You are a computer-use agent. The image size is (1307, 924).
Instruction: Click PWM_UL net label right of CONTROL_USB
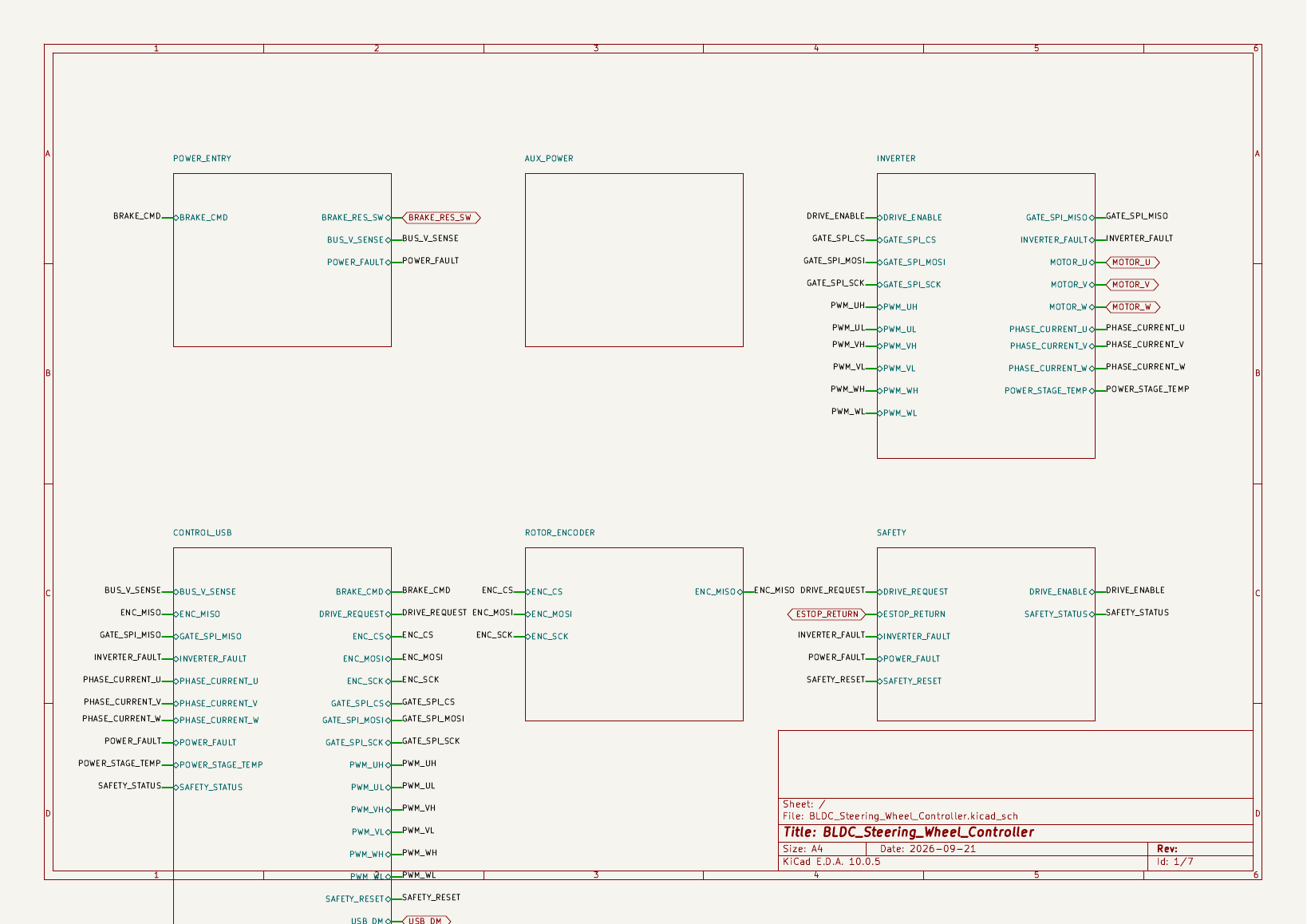418,786
